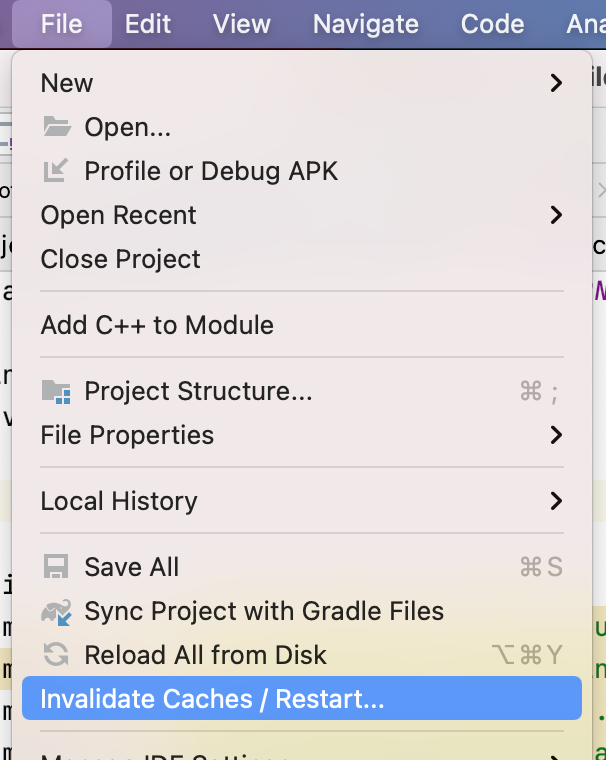This screenshot has height=760, width=606.
Task: Click the Gradle sync elephant icon
Action: (56, 611)
